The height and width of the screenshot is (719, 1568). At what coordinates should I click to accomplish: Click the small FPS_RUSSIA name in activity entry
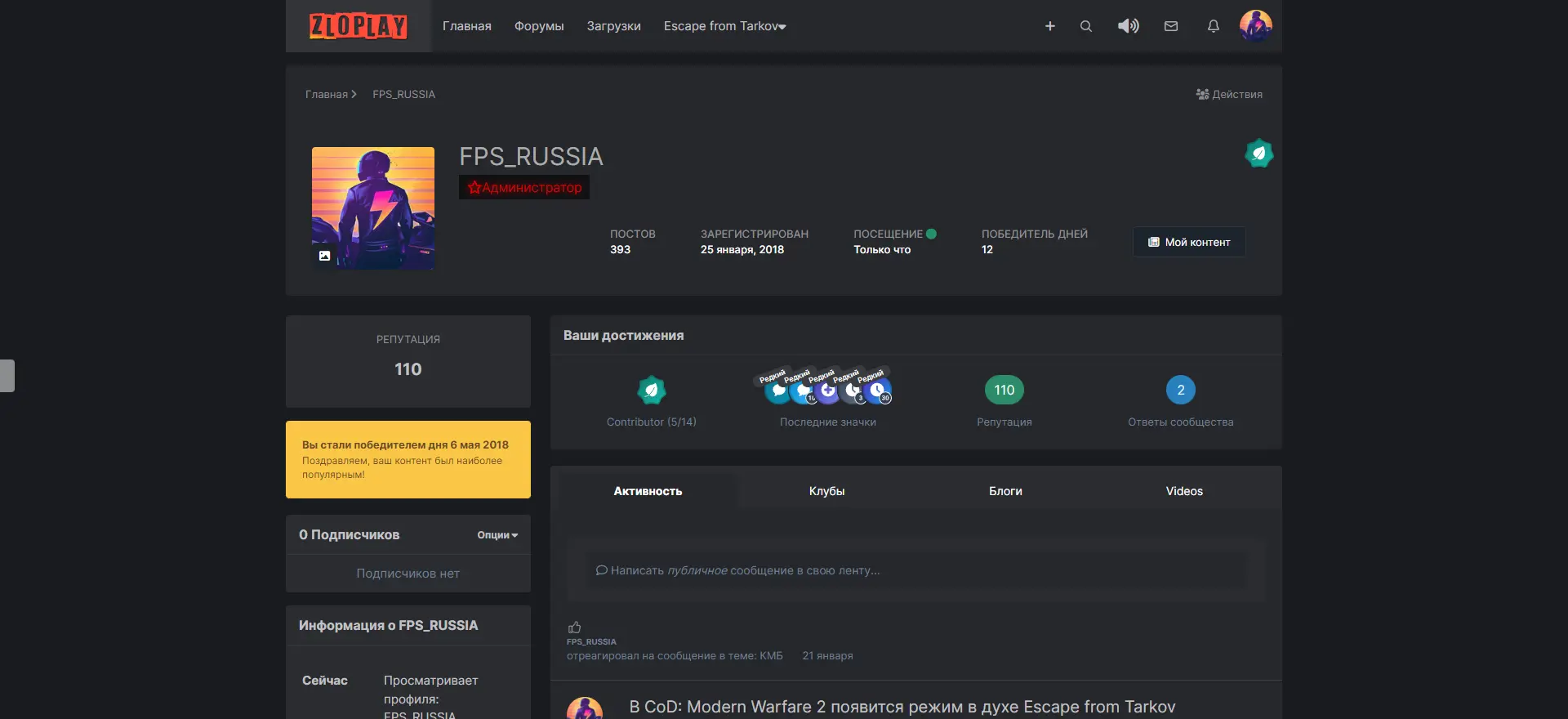pos(591,642)
